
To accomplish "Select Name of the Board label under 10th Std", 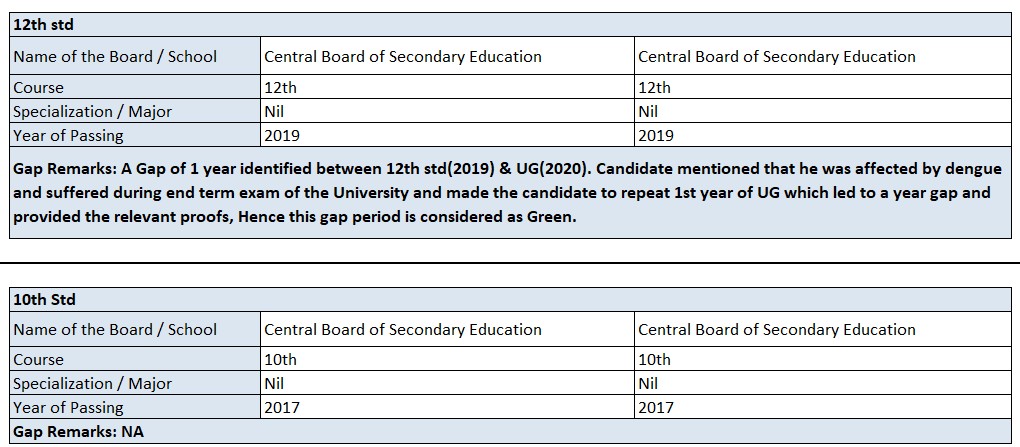I will [x=115, y=330].
